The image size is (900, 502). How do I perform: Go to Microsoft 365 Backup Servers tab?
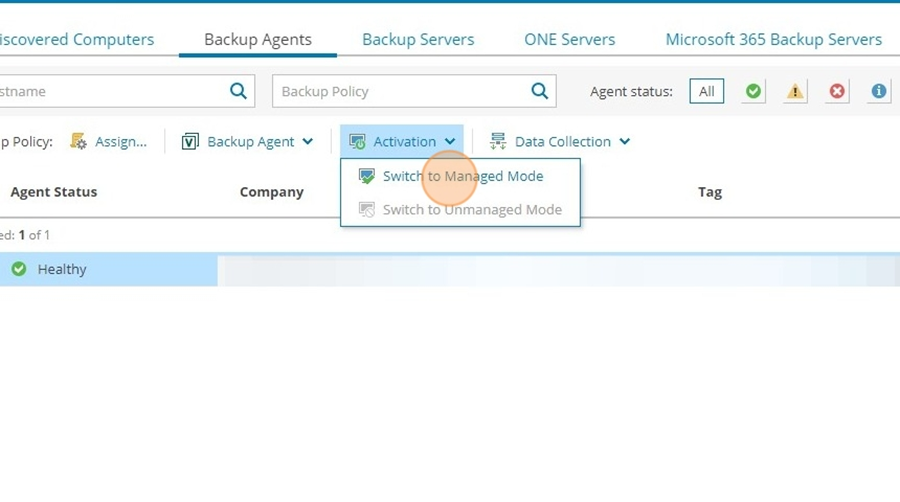pyautogui.click(x=773, y=40)
